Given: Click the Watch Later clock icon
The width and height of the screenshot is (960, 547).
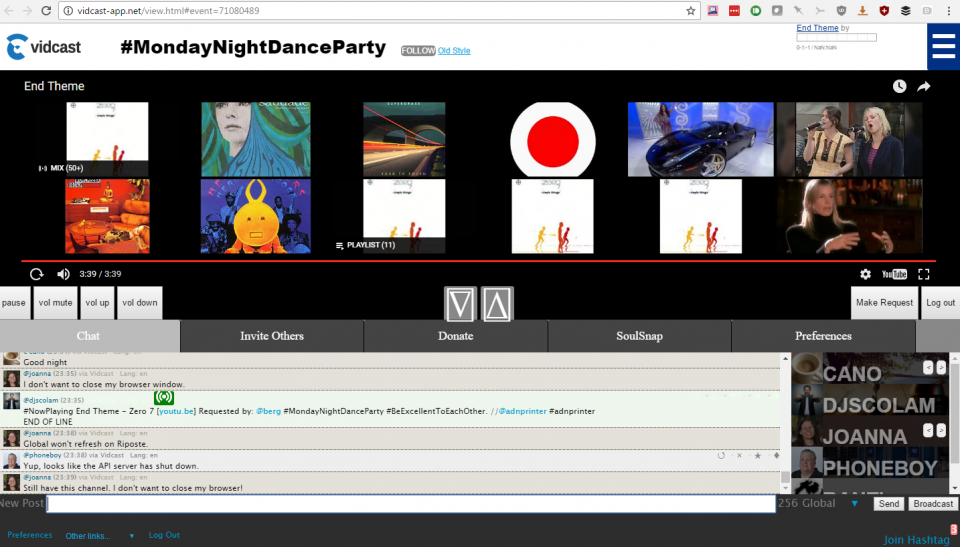Looking at the screenshot, I should pos(899,87).
